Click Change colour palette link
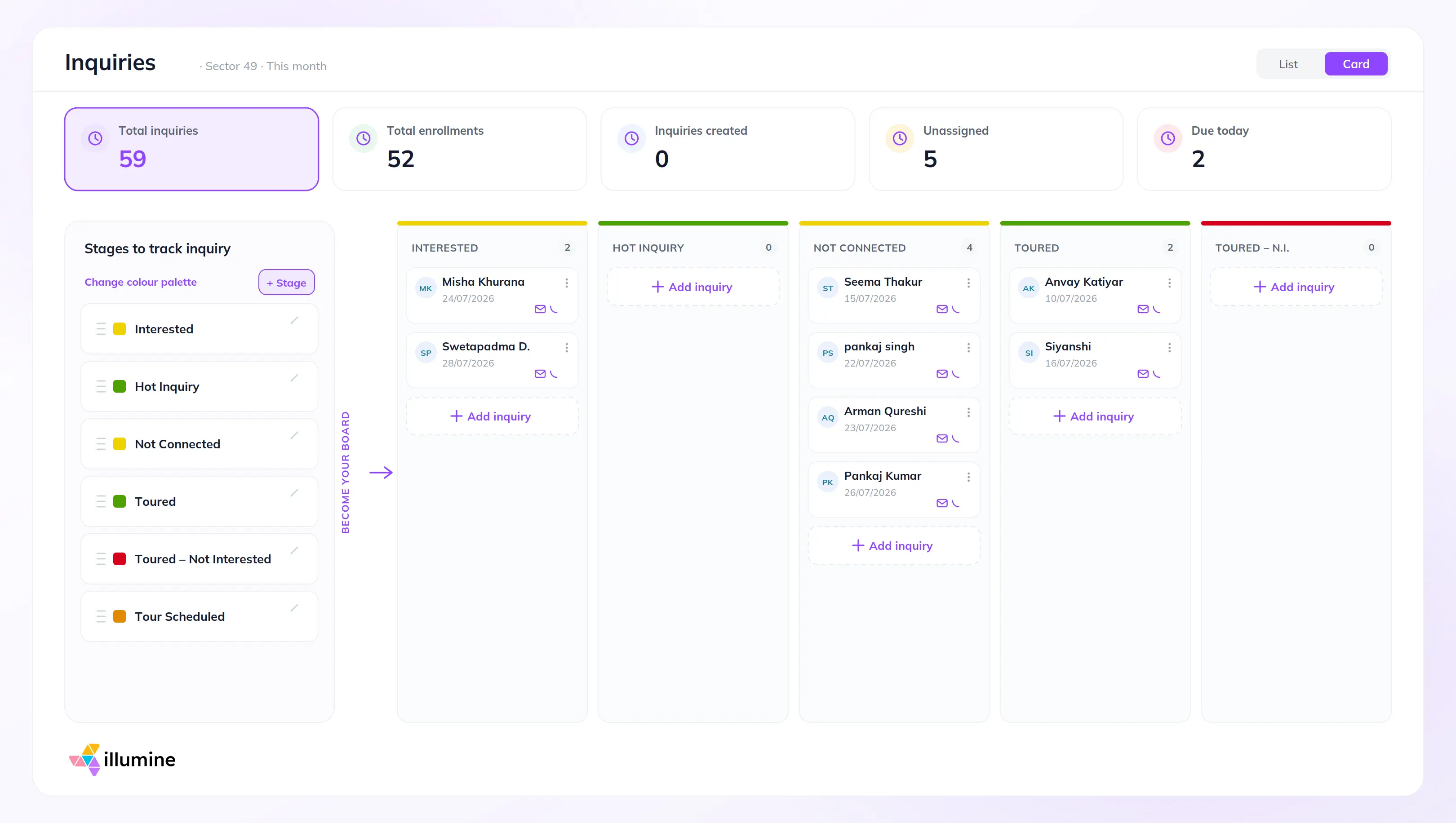 141,282
